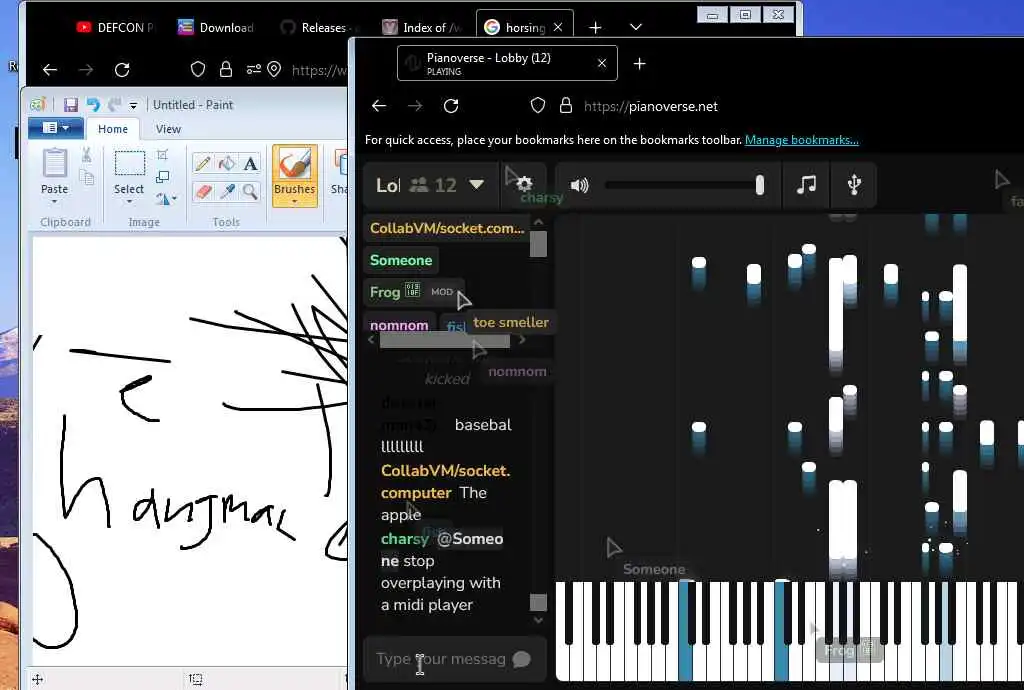This screenshot has height=690, width=1024.
Task: Switch to the Download browser tab
Action: tap(216, 27)
